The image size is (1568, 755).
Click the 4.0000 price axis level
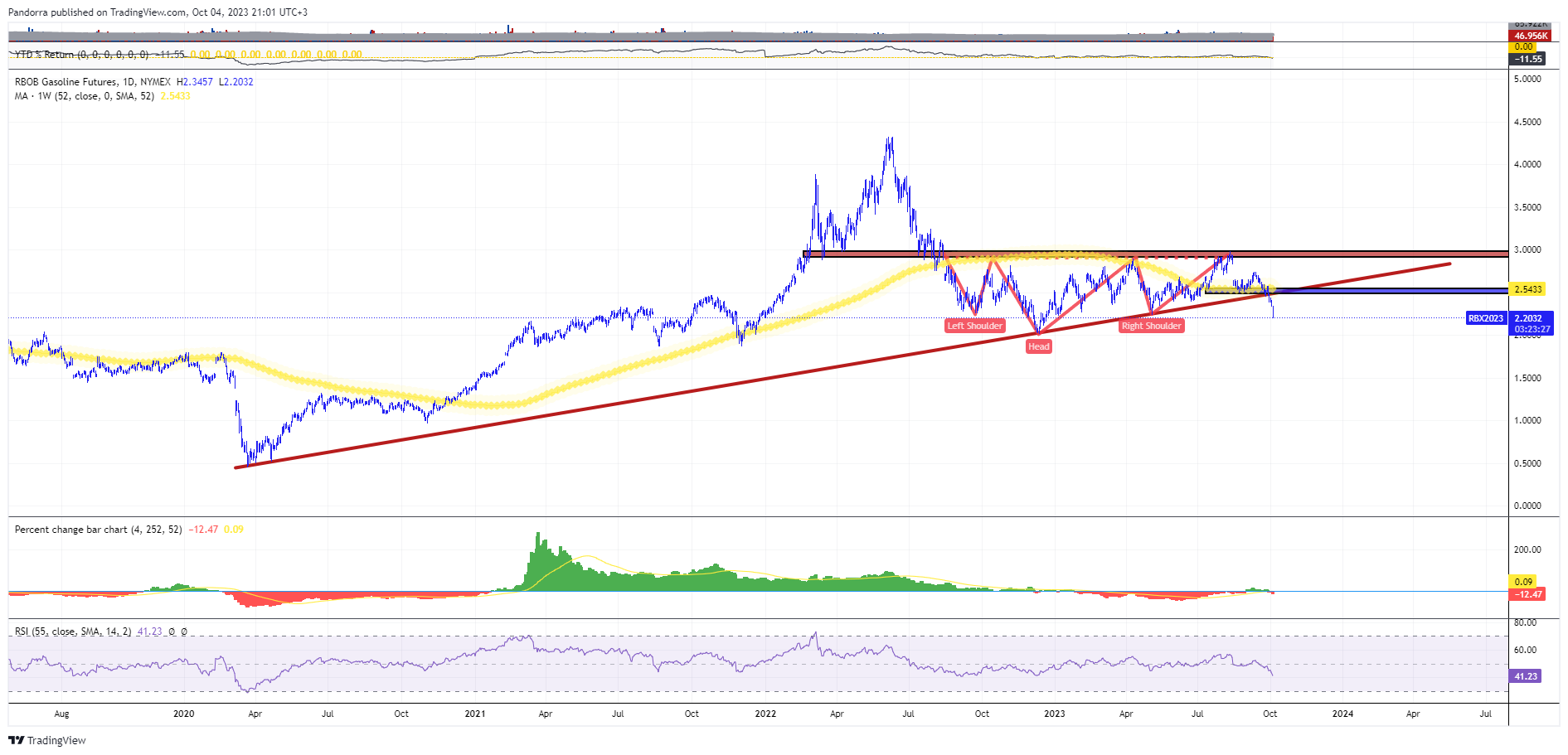[1527, 164]
